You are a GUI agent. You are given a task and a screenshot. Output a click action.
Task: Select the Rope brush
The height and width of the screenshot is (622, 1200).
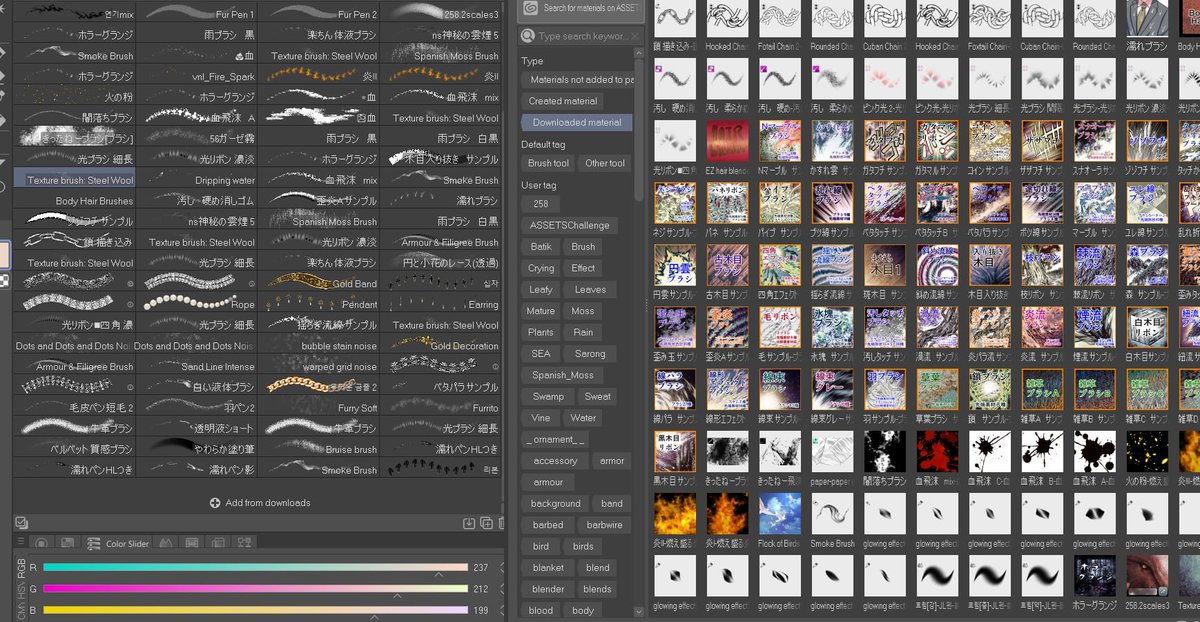pos(196,304)
